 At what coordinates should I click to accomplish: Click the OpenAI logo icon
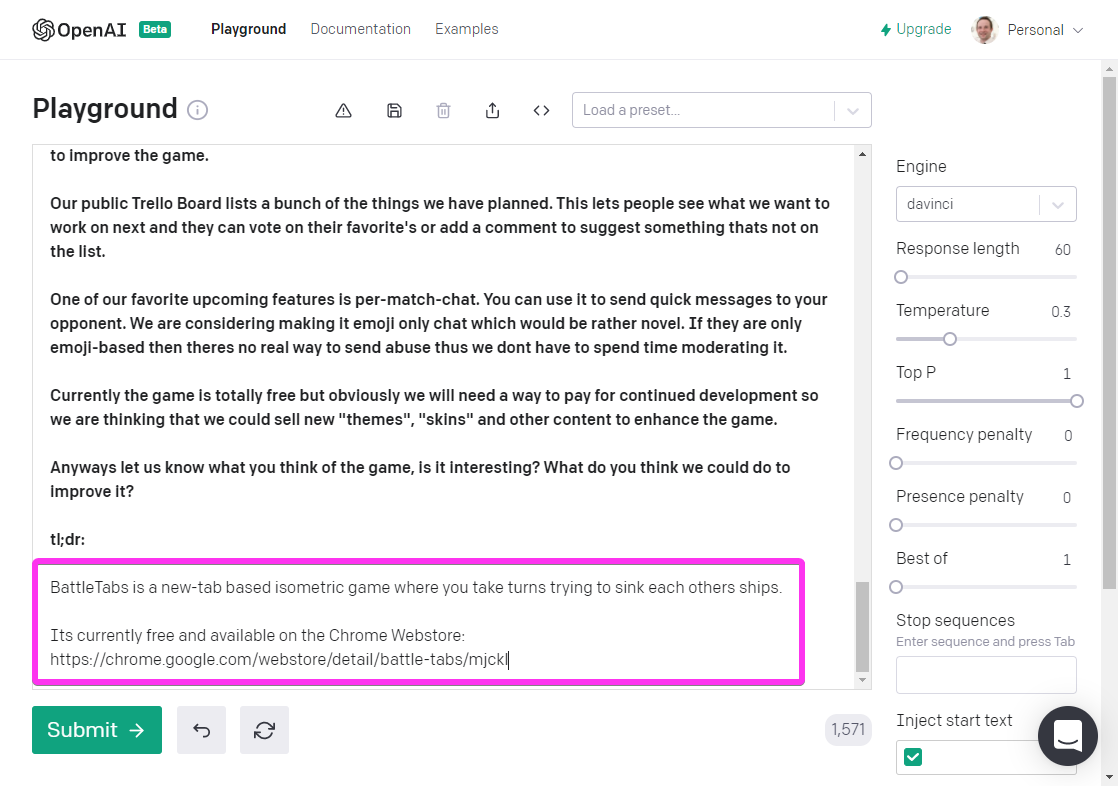click(43, 30)
